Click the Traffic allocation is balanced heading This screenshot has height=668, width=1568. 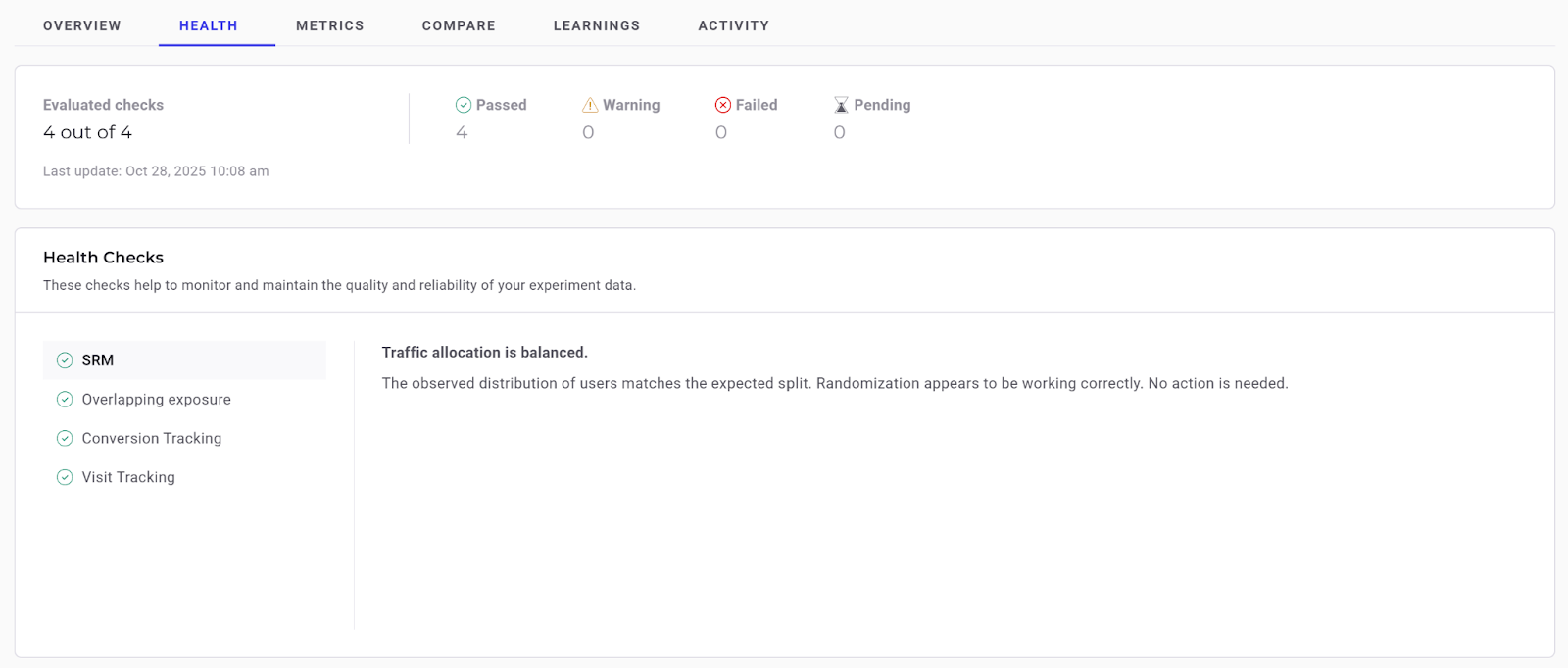(485, 353)
